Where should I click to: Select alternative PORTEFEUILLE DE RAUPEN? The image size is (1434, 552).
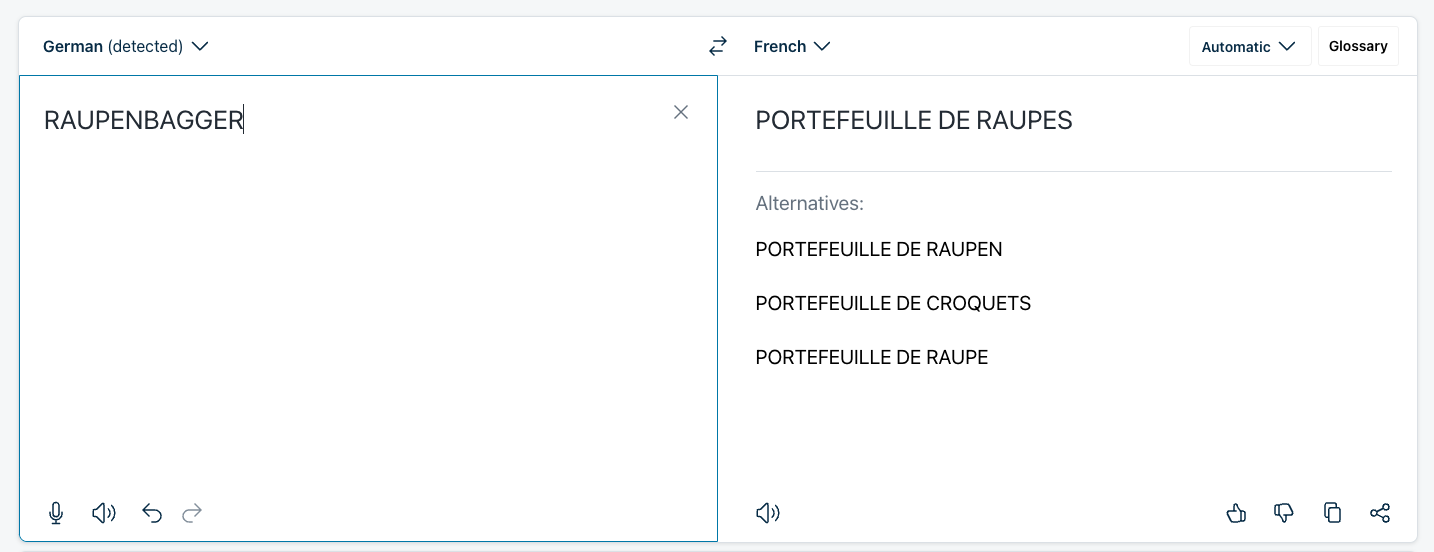[878, 249]
